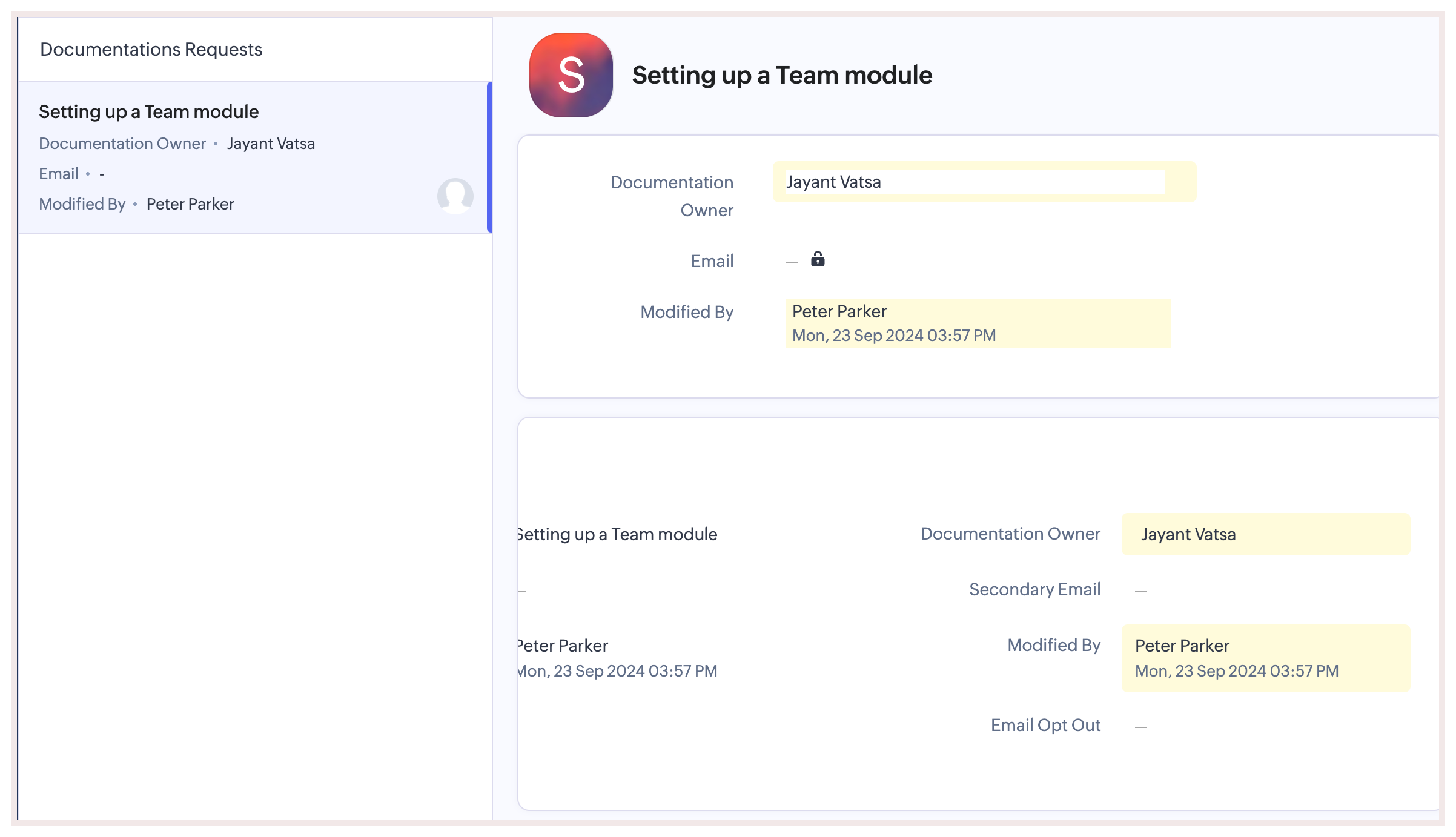Click Jayant Vatsa in the lower details section
Image resolution: width=1456 pixels, height=837 pixels.
point(1188,535)
